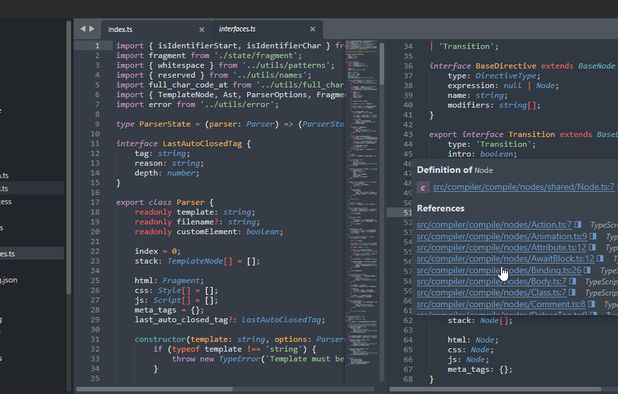Click the split-view icon next to Comment.ts:8
This screenshot has width=618, height=394.
[591, 304]
